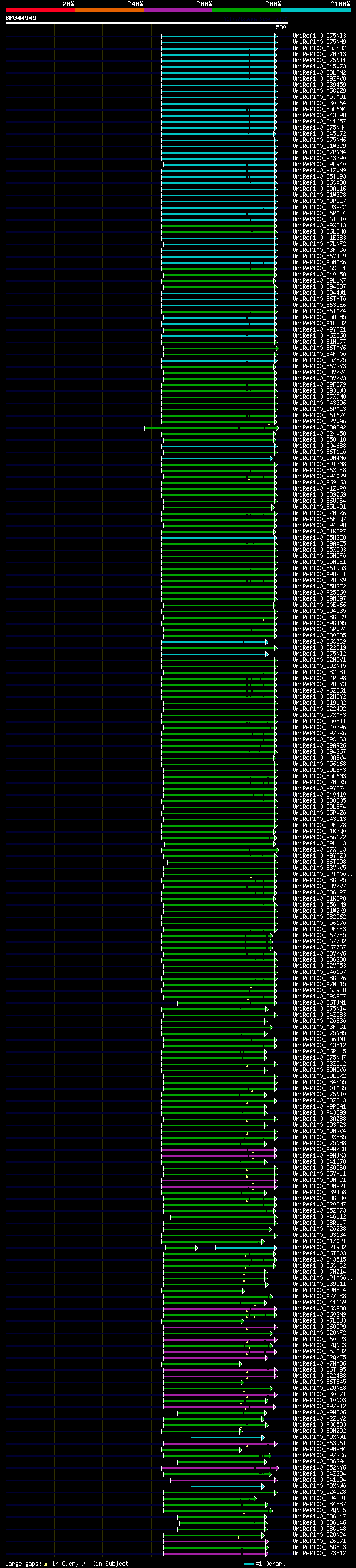This screenshot has height=1568, width=356.
Task: Click the cyan alignment bar for UniRef100_Q75NI3
Action: coord(219,36)
